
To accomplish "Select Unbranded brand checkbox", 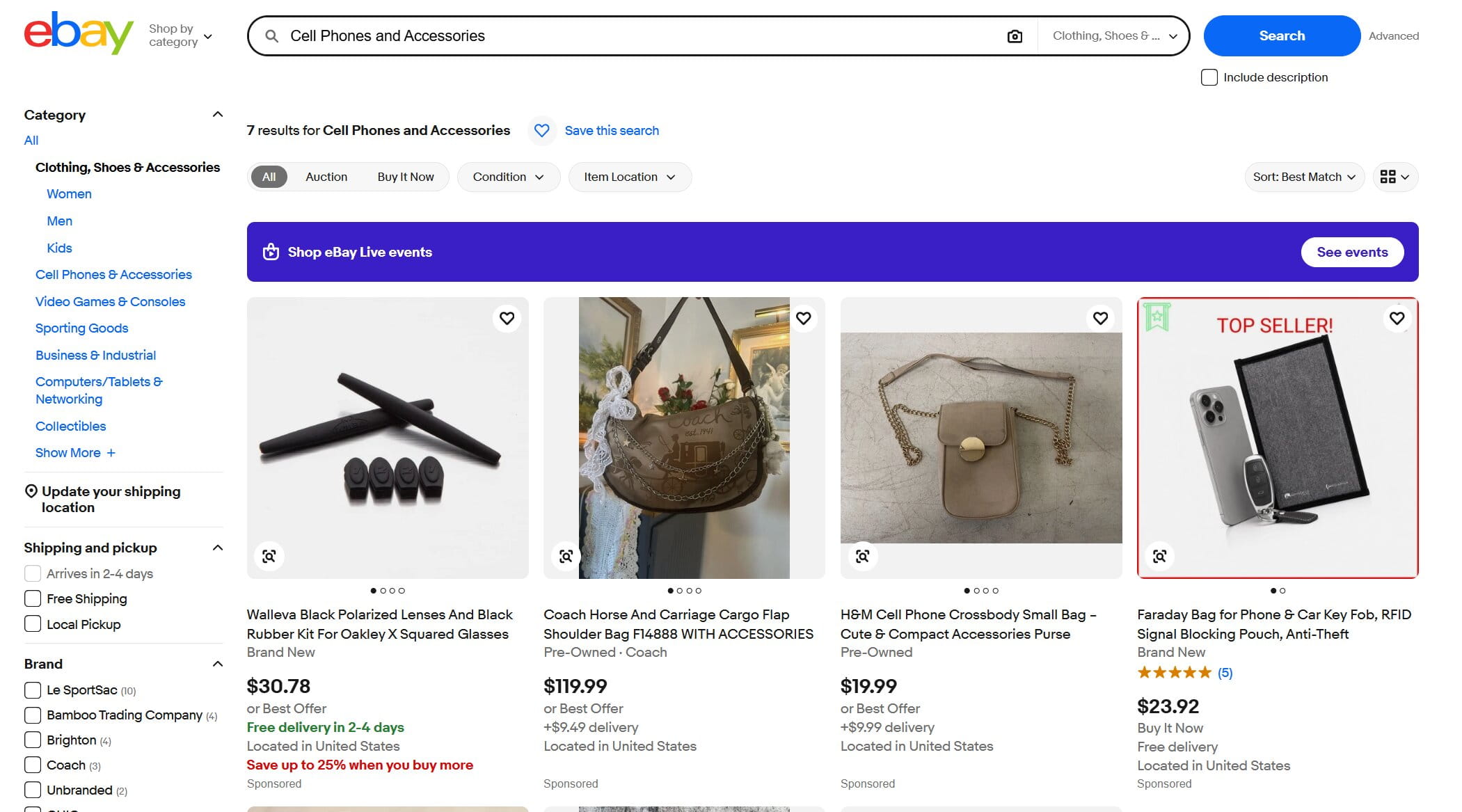I will point(33,790).
